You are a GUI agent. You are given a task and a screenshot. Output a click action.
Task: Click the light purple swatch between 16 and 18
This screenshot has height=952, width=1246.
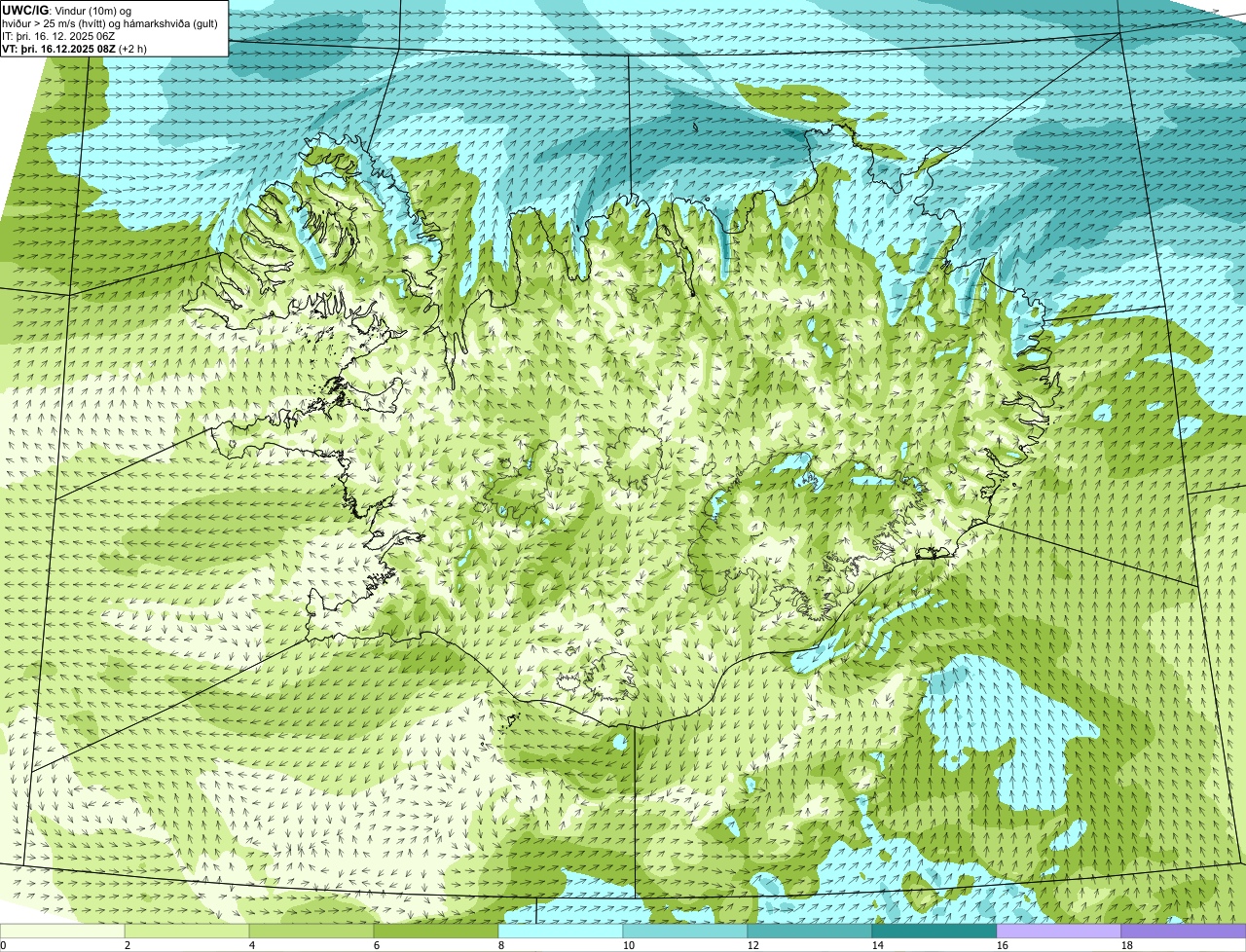pos(1059,932)
